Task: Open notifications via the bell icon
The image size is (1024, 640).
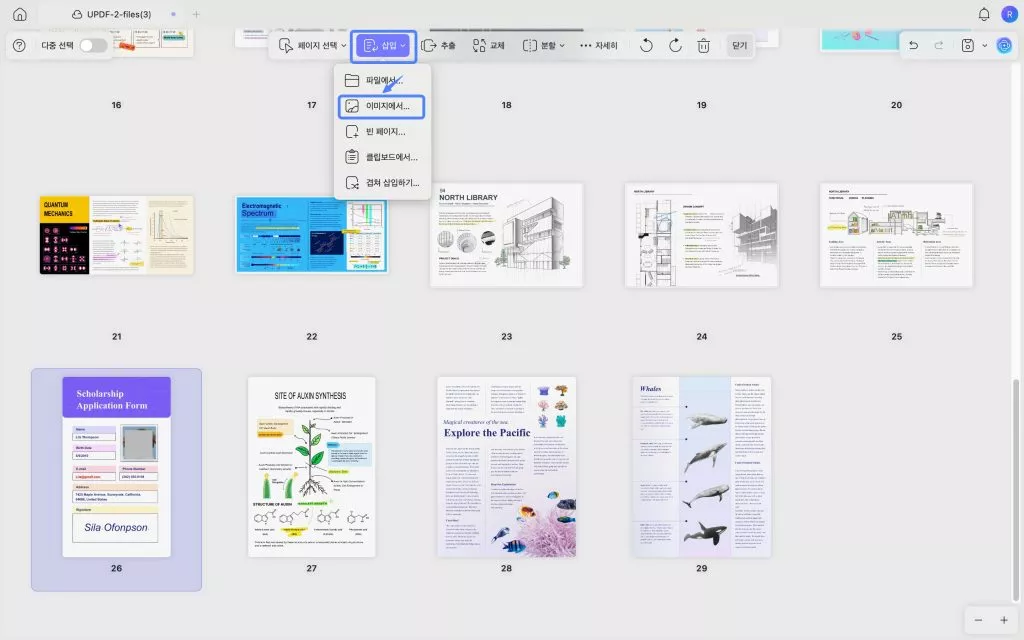Action: click(986, 14)
